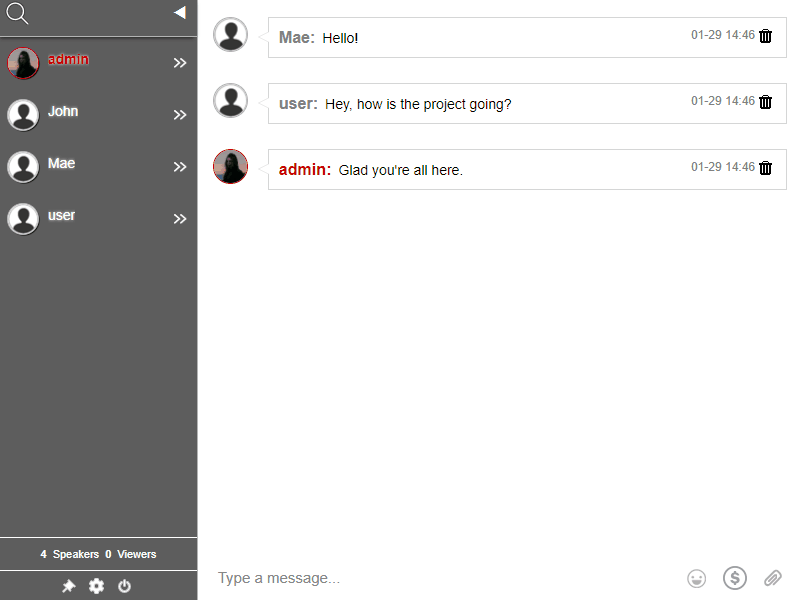The height and width of the screenshot is (600, 800).
Task: Select John in the user list
Action: tap(63, 111)
